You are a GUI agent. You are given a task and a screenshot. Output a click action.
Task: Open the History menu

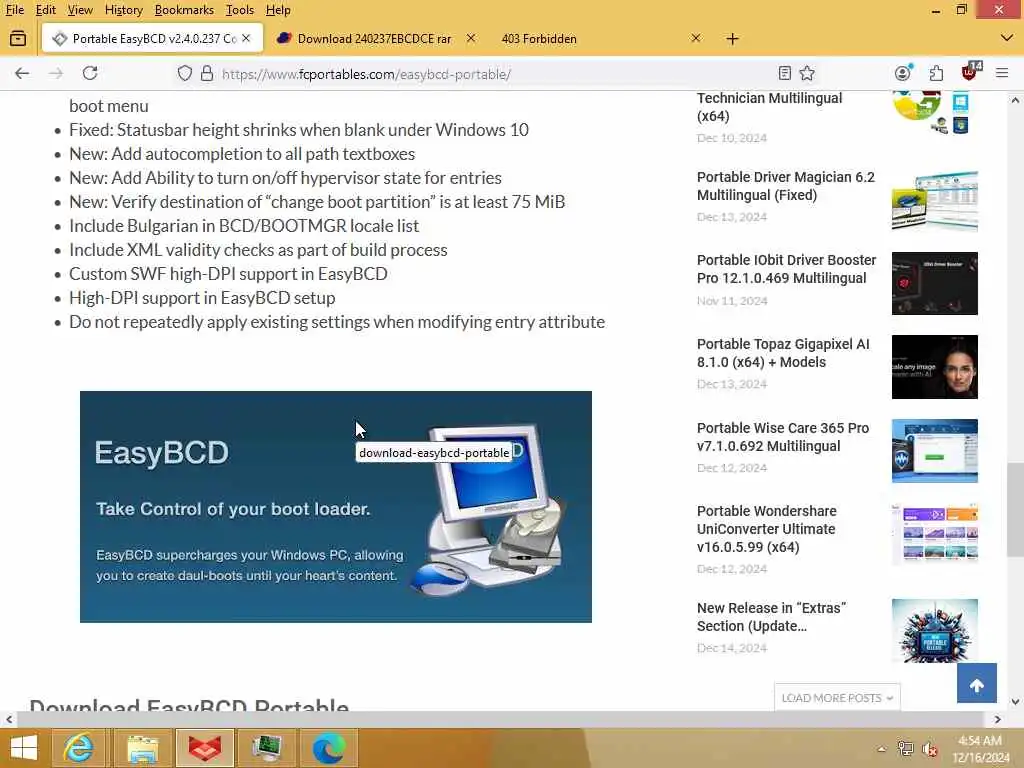pos(123,10)
